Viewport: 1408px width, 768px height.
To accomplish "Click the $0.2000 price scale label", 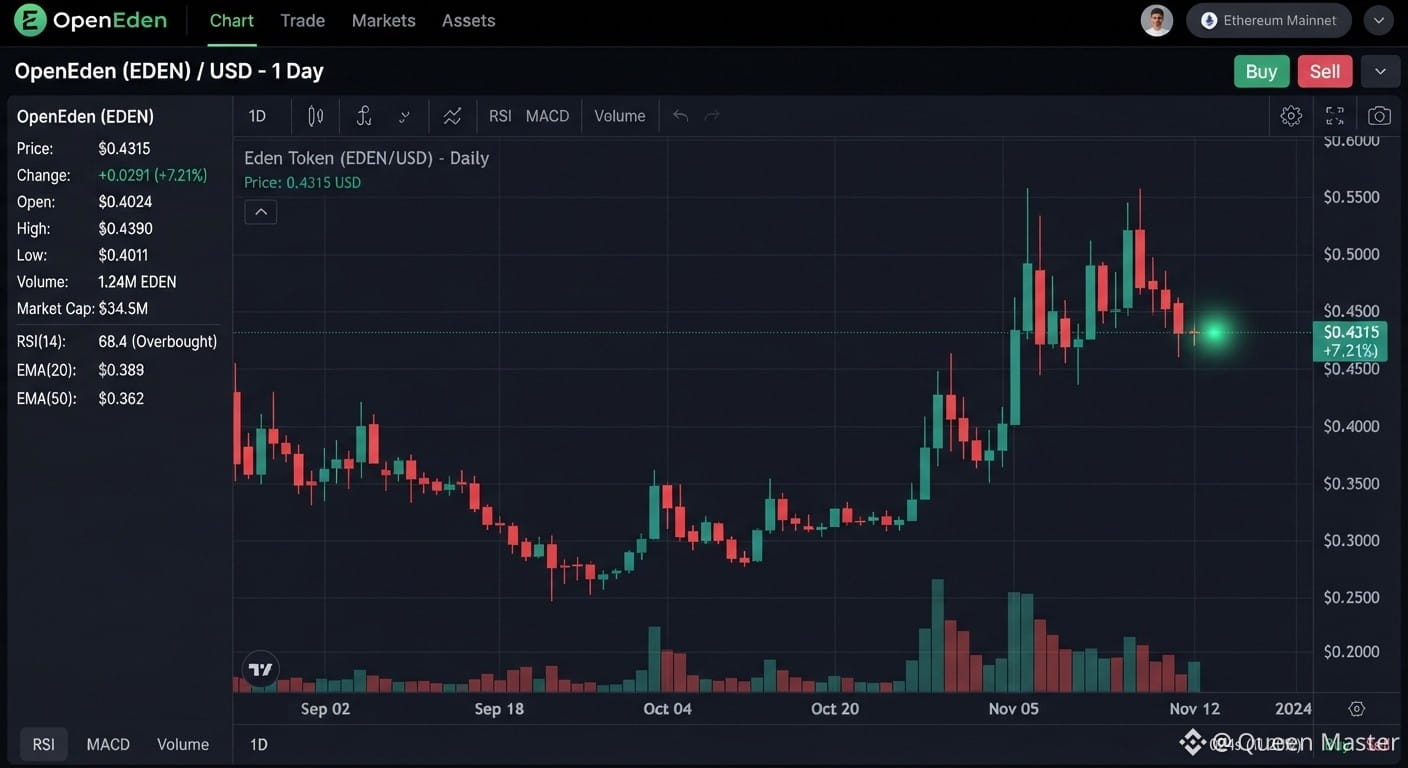I will (x=1352, y=652).
